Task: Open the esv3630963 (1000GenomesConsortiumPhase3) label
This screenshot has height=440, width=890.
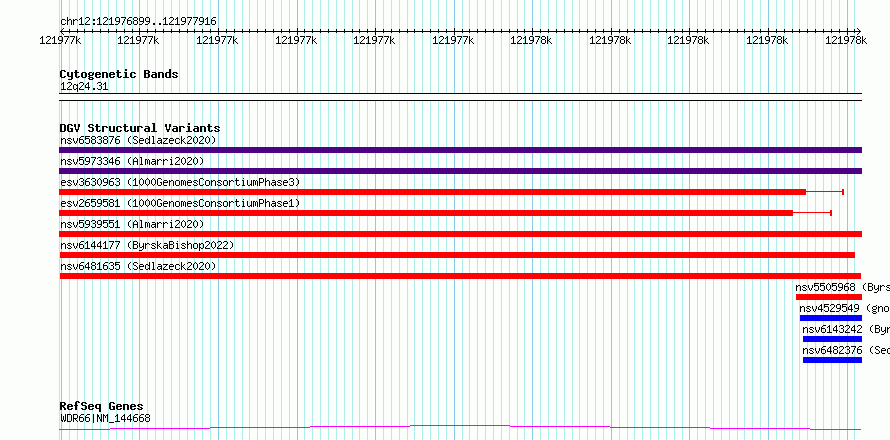Action: [x=180, y=182]
